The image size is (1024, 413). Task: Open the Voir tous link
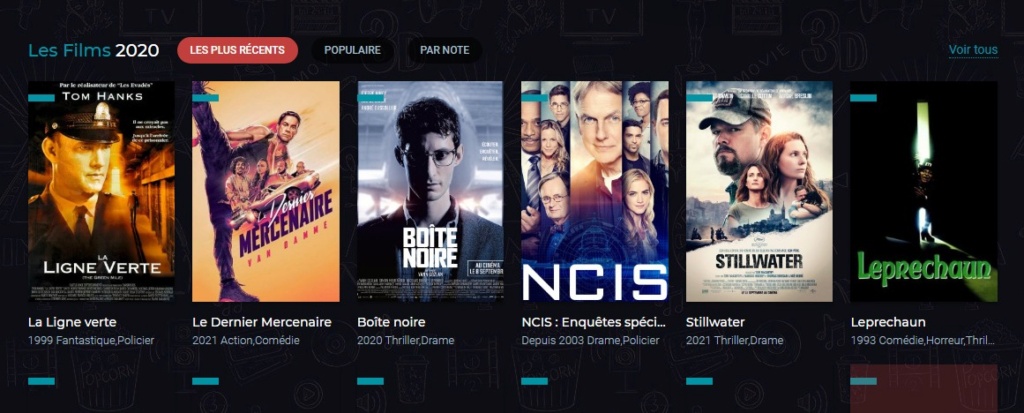tap(973, 50)
